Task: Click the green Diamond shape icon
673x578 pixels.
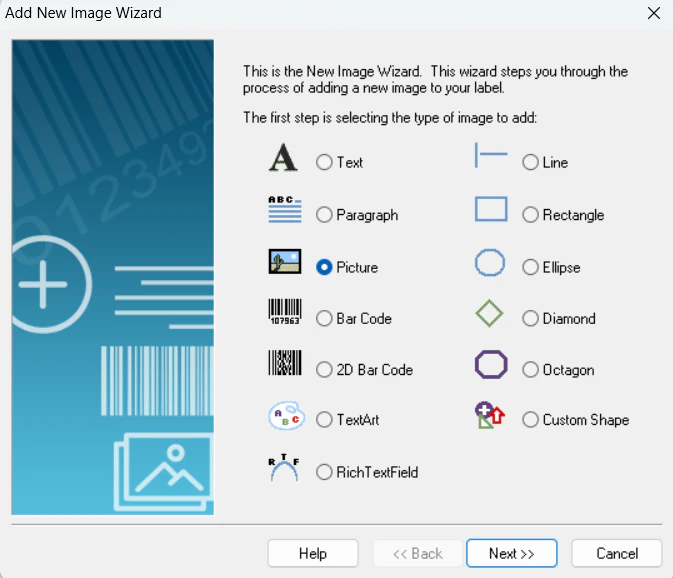Action: pyautogui.click(x=489, y=314)
